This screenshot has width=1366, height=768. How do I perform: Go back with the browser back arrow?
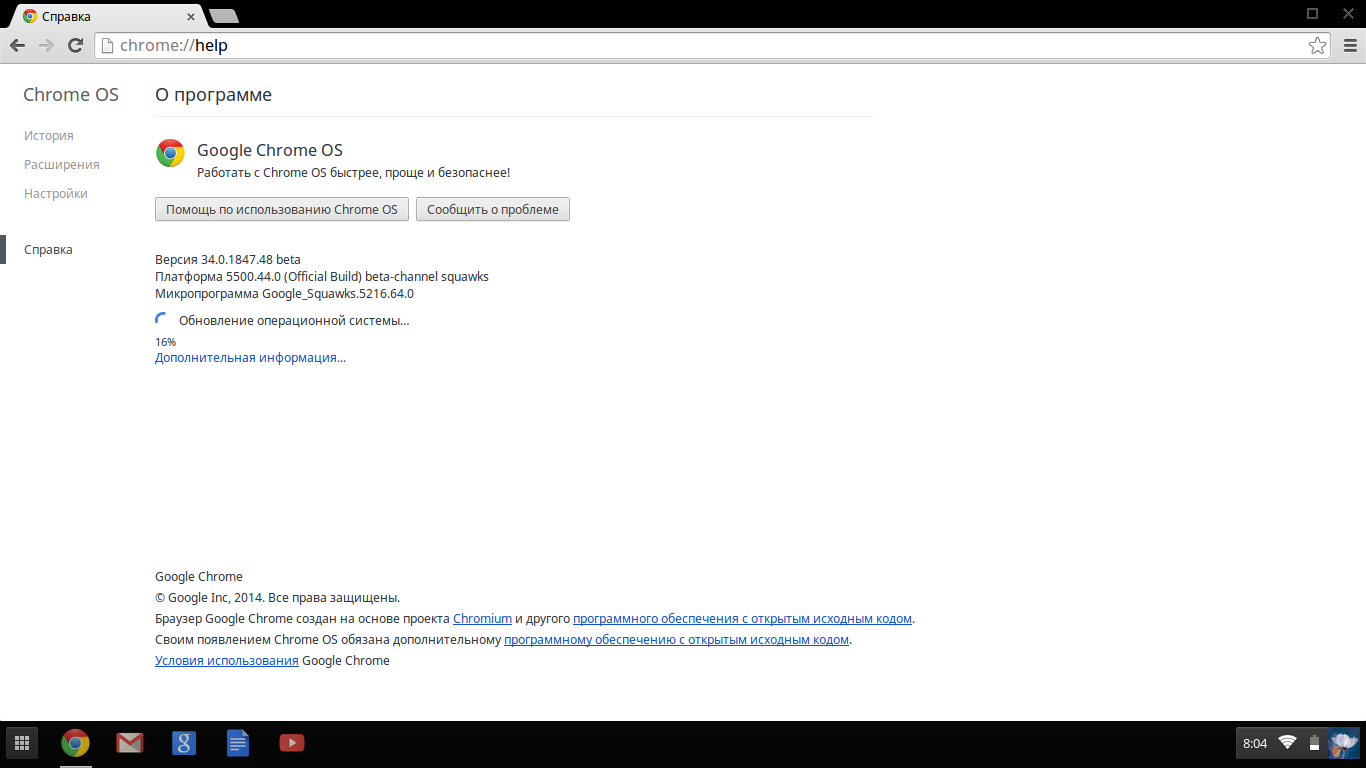coord(17,45)
